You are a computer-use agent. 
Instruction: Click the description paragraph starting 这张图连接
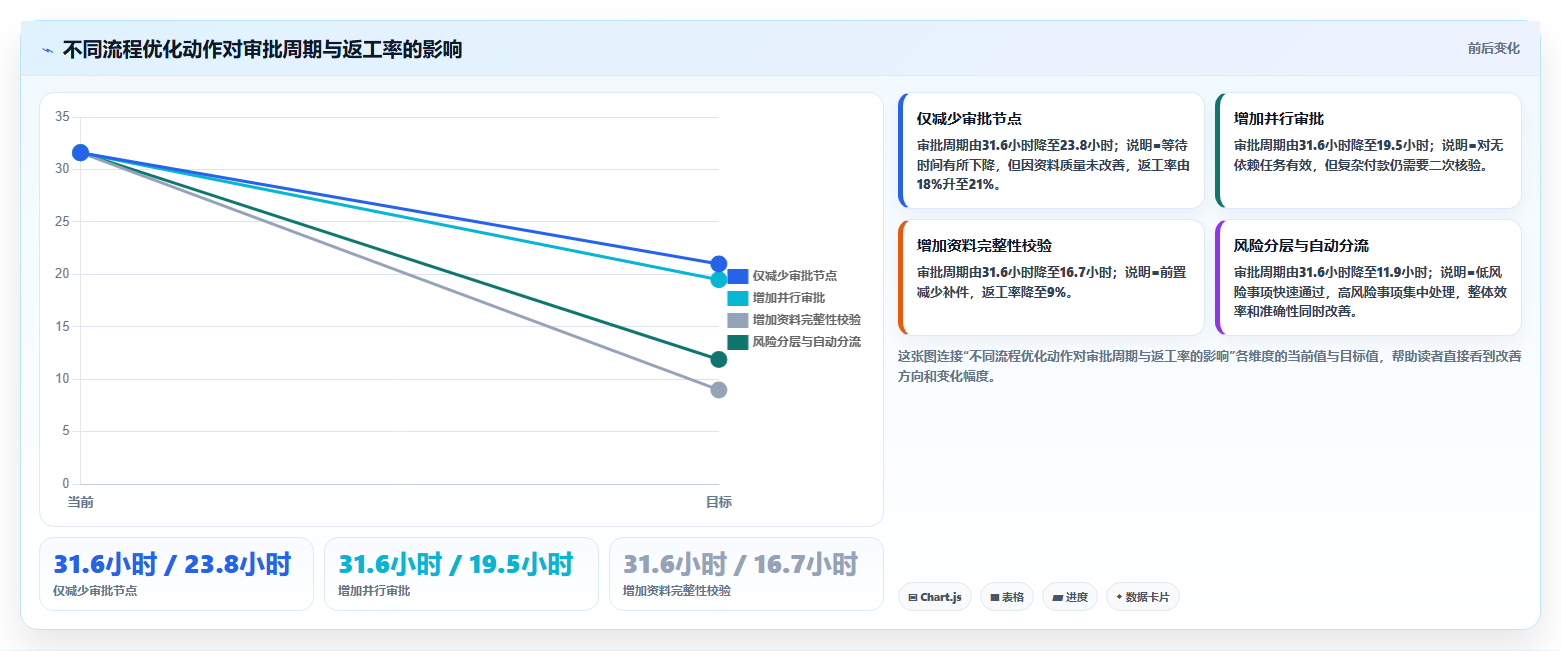coord(1210,367)
